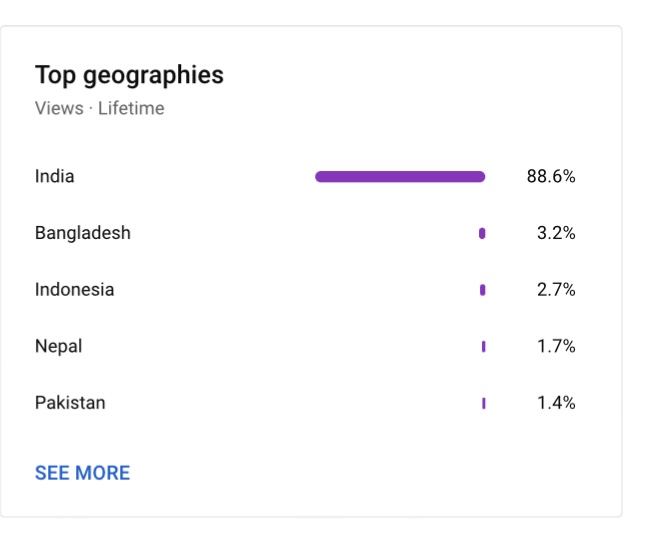This screenshot has width=651, height=549.
Task: Click the Top geographies card title
Action: (x=129, y=76)
